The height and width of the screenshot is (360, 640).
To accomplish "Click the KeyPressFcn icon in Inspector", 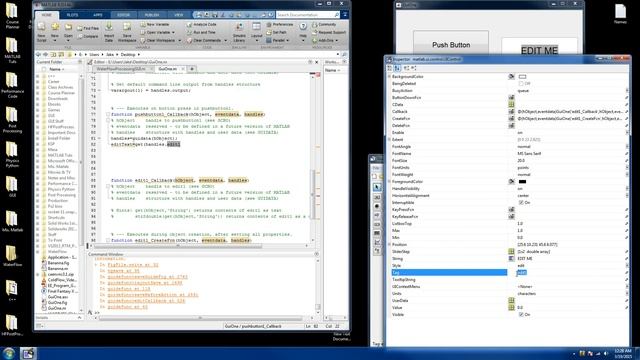I will pyautogui.click(x=511, y=209).
